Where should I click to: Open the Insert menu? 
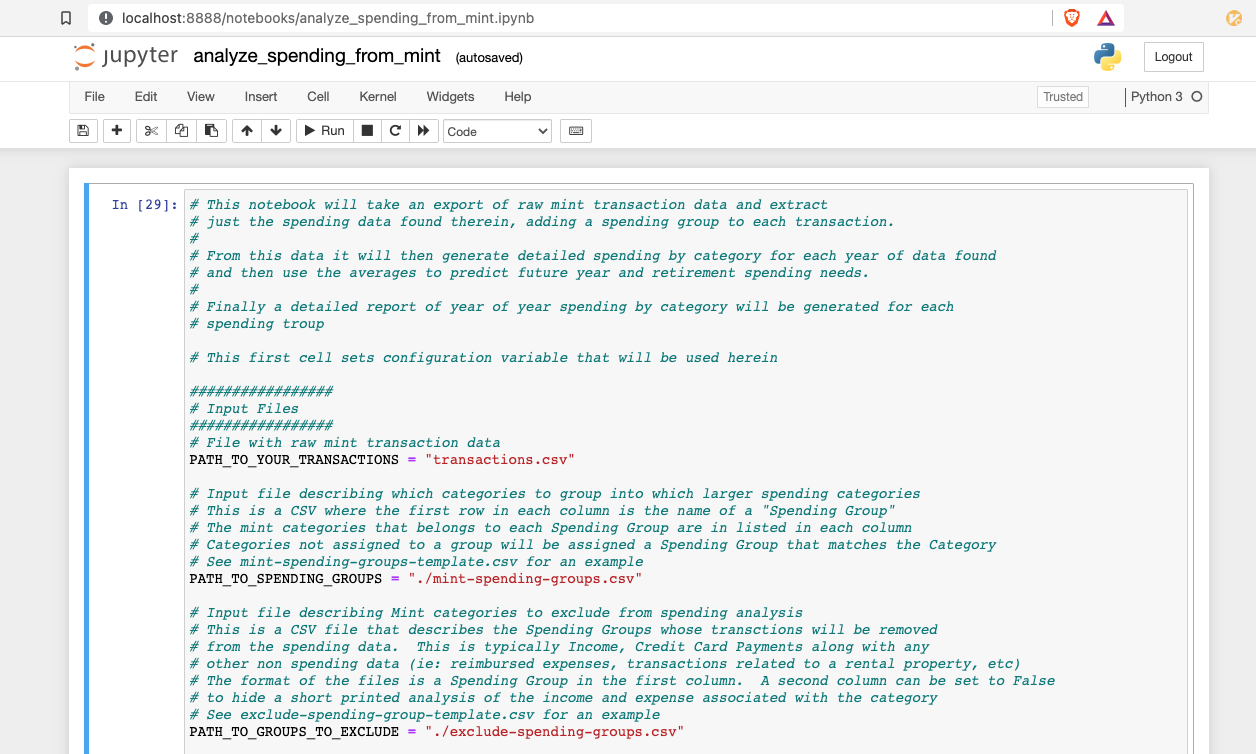click(261, 97)
